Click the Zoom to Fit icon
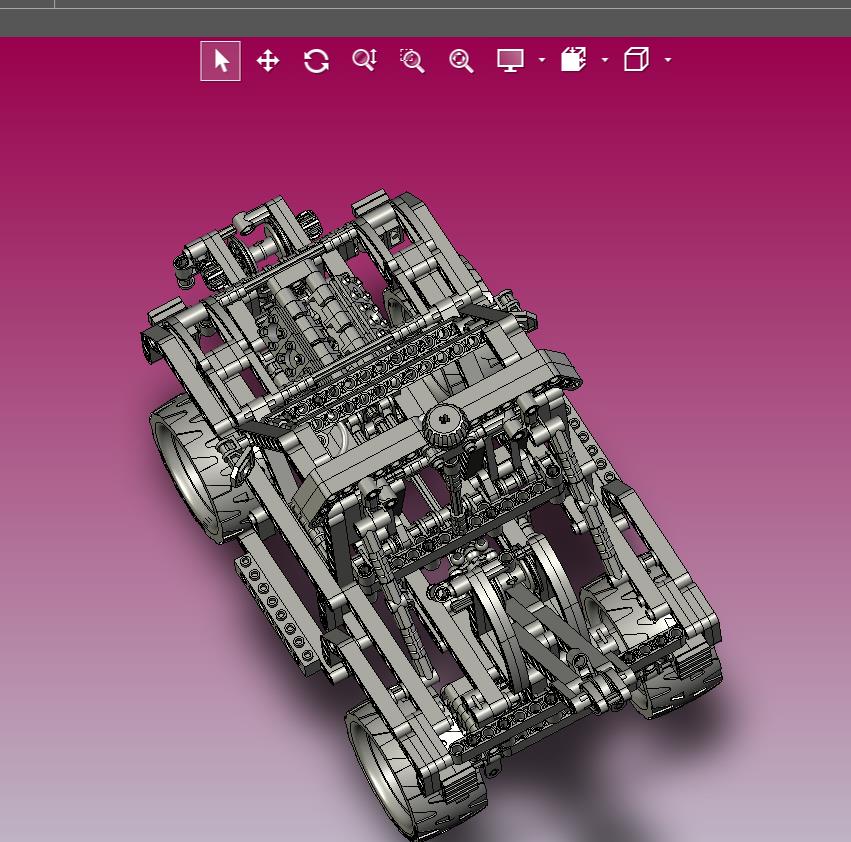This screenshot has height=842, width=851. coord(461,61)
